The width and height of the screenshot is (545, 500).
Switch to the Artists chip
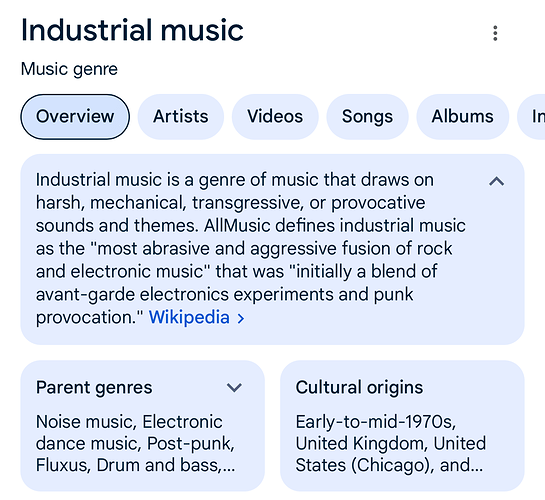point(181,116)
